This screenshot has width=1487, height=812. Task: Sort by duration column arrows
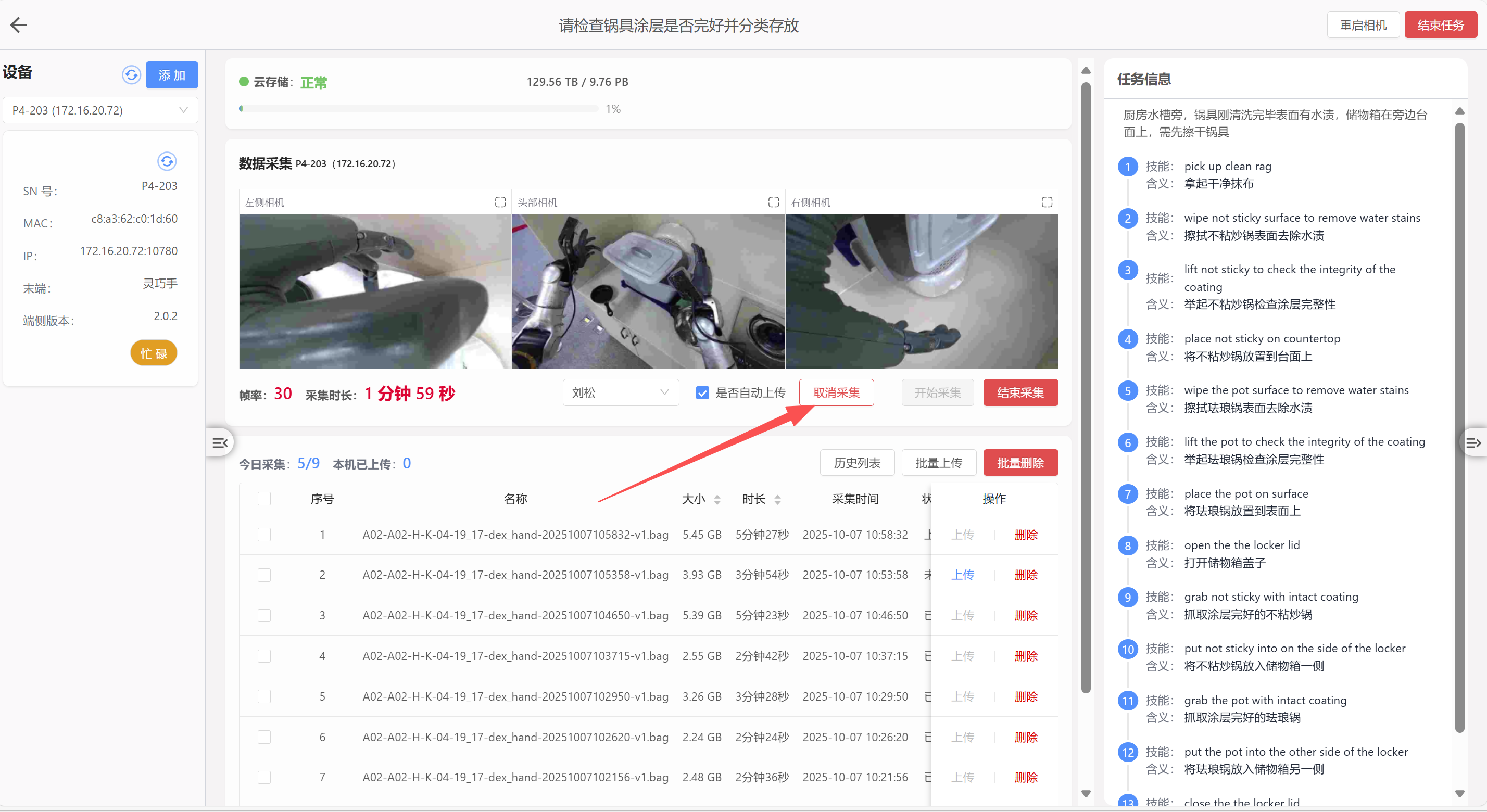777,499
